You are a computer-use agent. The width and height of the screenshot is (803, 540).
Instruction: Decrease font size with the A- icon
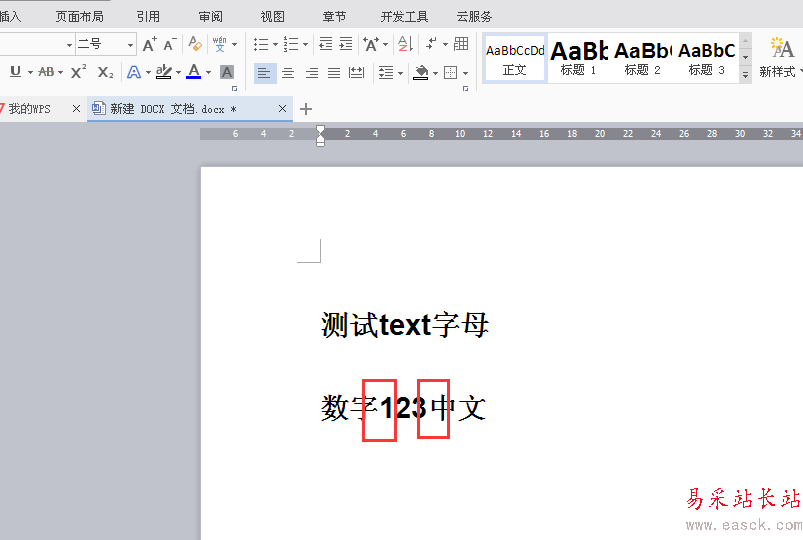(170, 45)
